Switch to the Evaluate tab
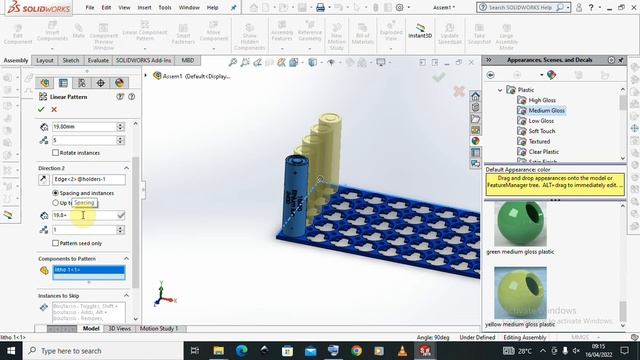The width and height of the screenshot is (640, 360). click(x=98, y=60)
